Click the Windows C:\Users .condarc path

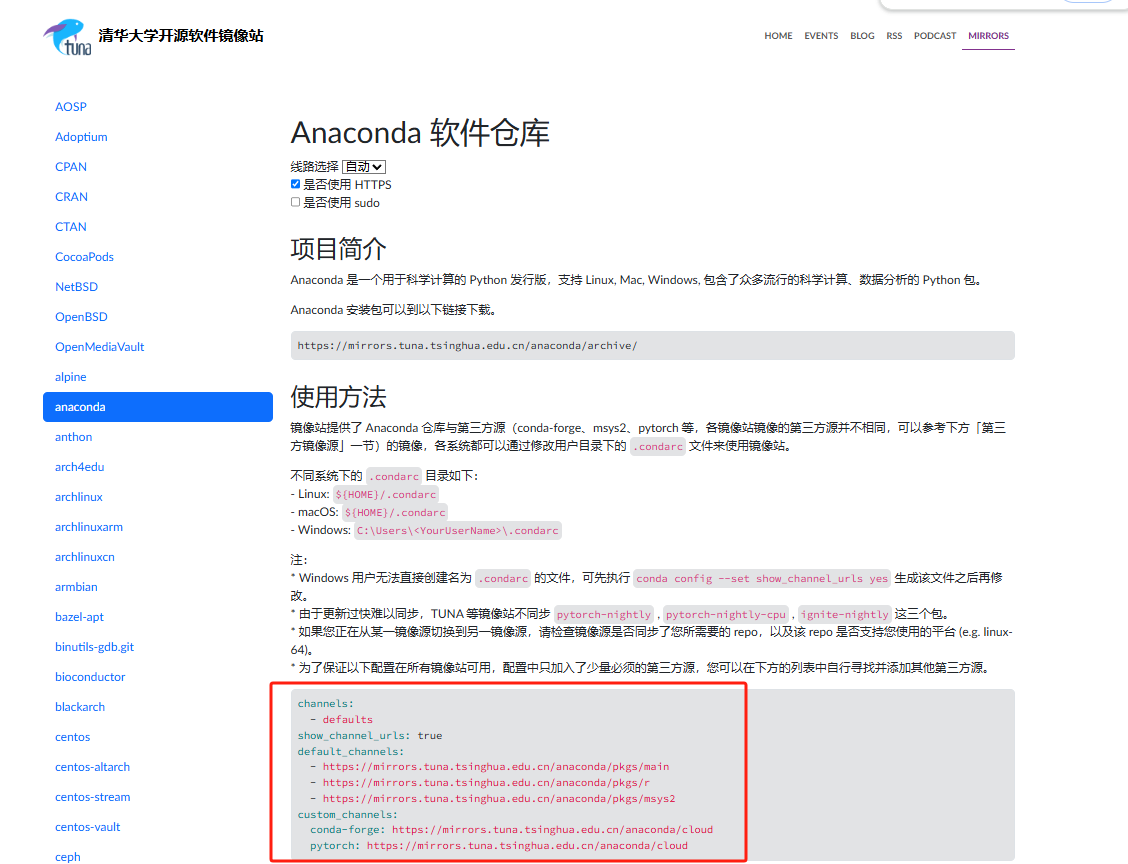click(458, 531)
